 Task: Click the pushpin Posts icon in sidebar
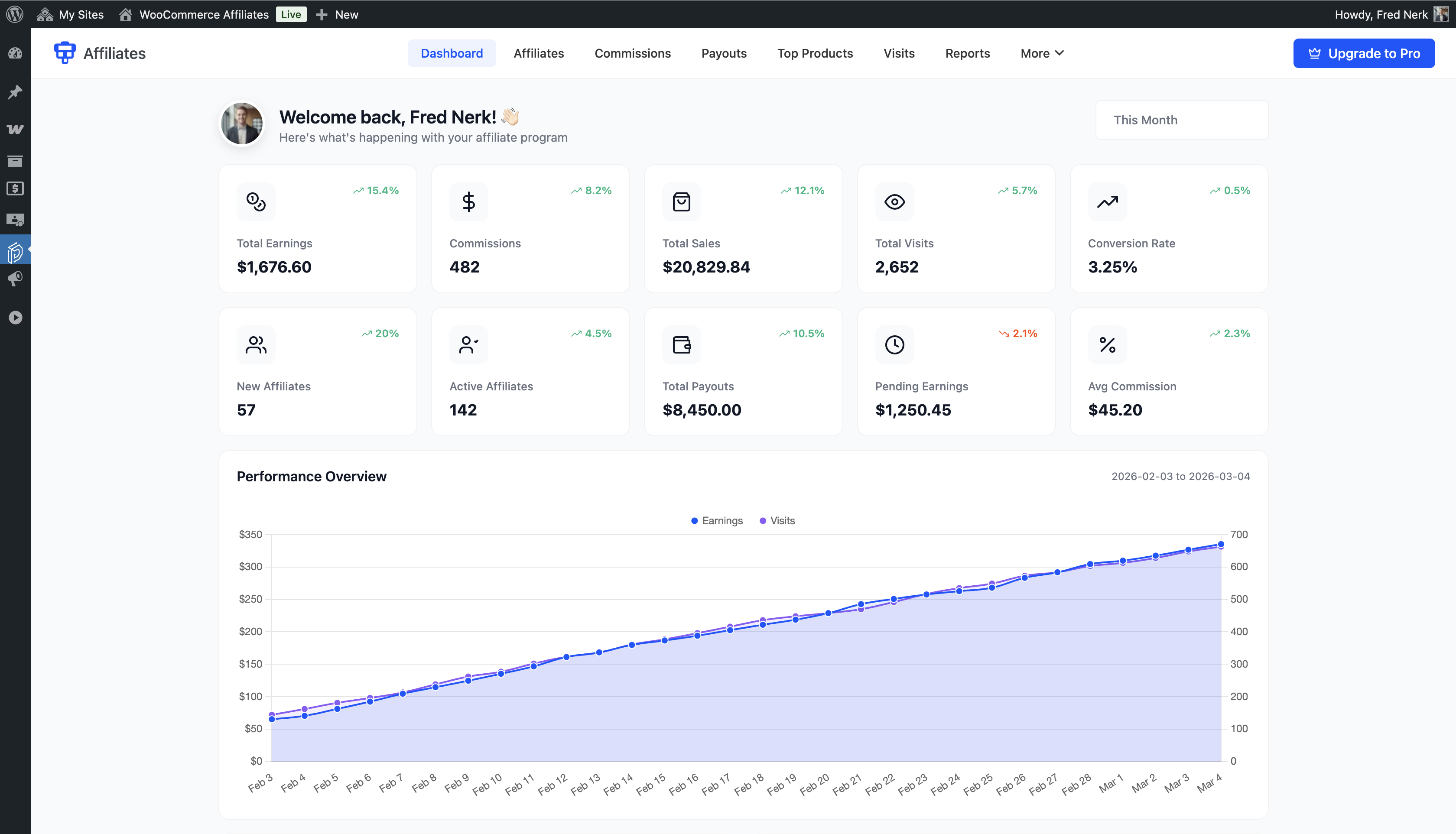(x=15, y=92)
